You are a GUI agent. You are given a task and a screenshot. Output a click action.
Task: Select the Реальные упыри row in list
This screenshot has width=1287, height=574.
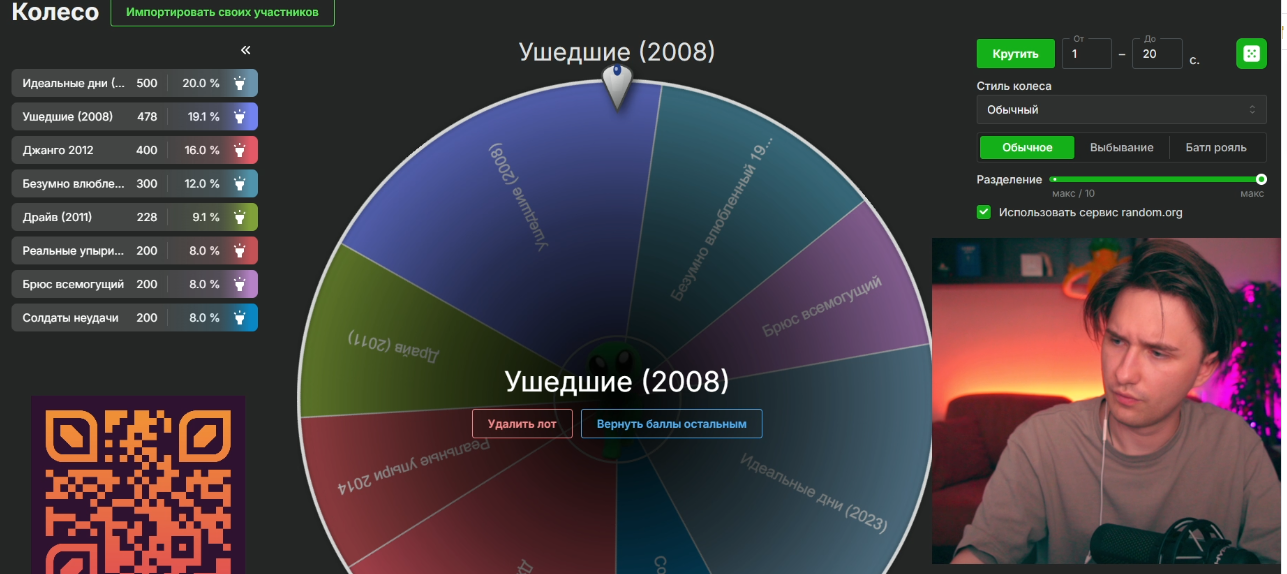[135, 251]
